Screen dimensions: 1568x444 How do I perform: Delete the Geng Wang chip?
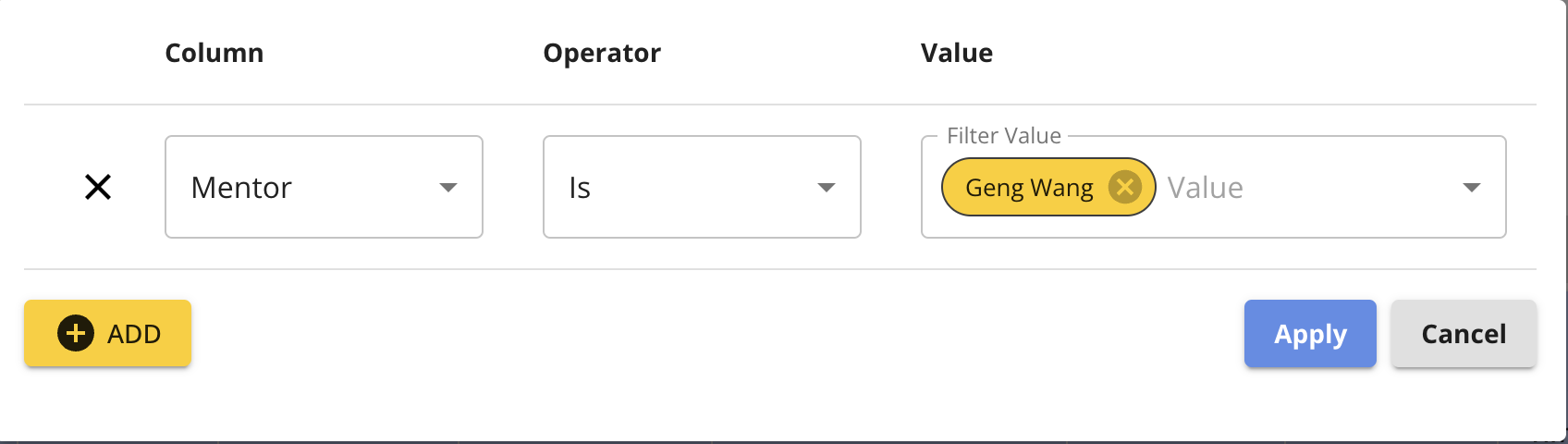(x=1124, y=187)
